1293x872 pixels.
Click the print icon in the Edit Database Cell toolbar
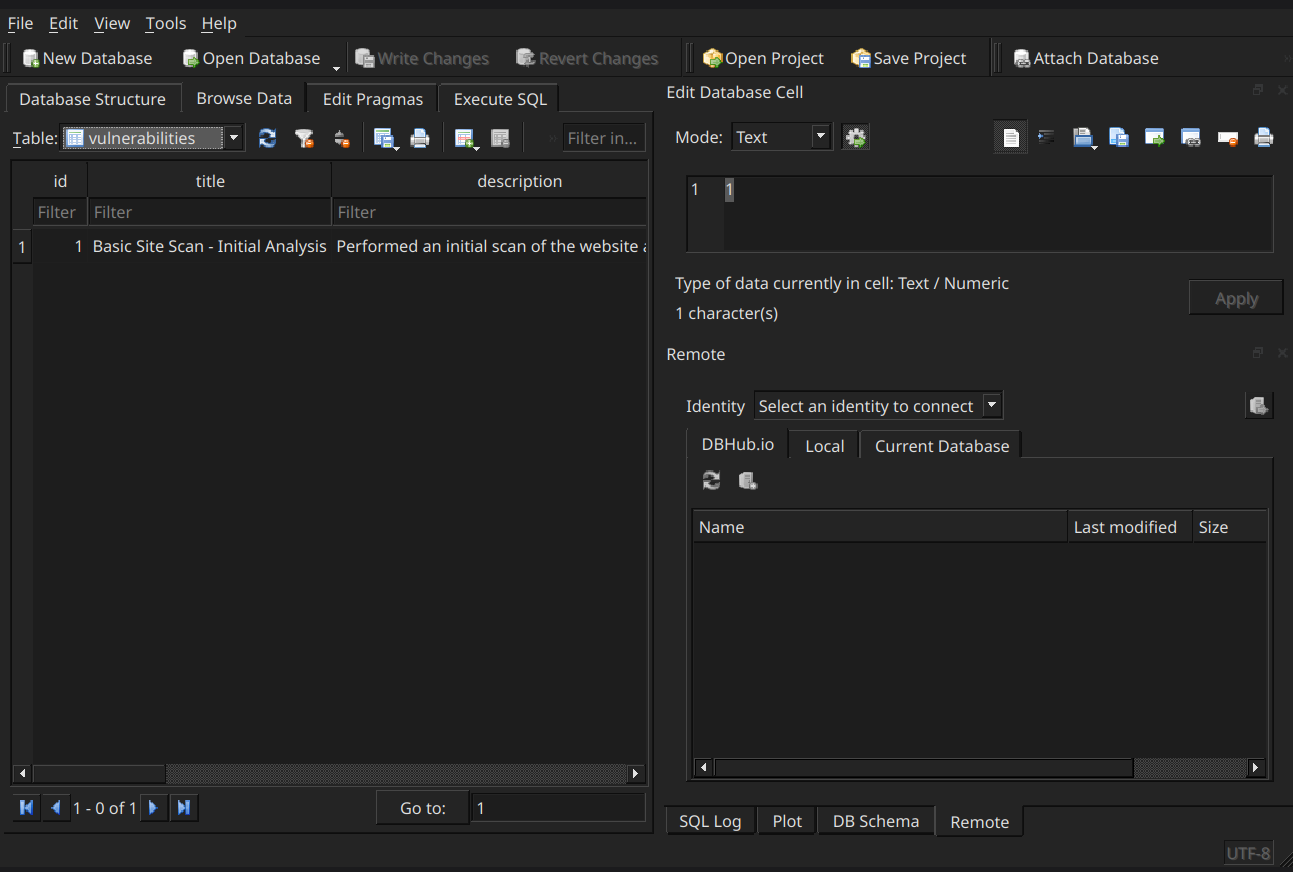coord(1264,137)
